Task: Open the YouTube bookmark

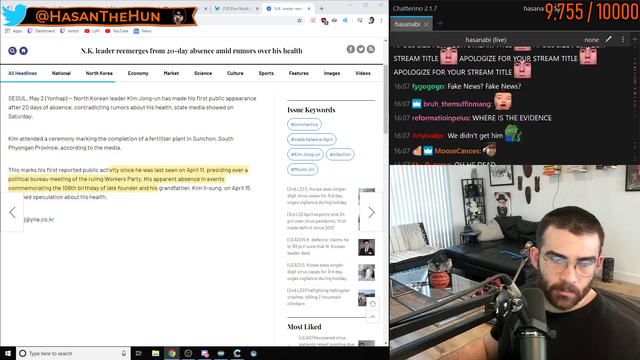Action: 116,31
